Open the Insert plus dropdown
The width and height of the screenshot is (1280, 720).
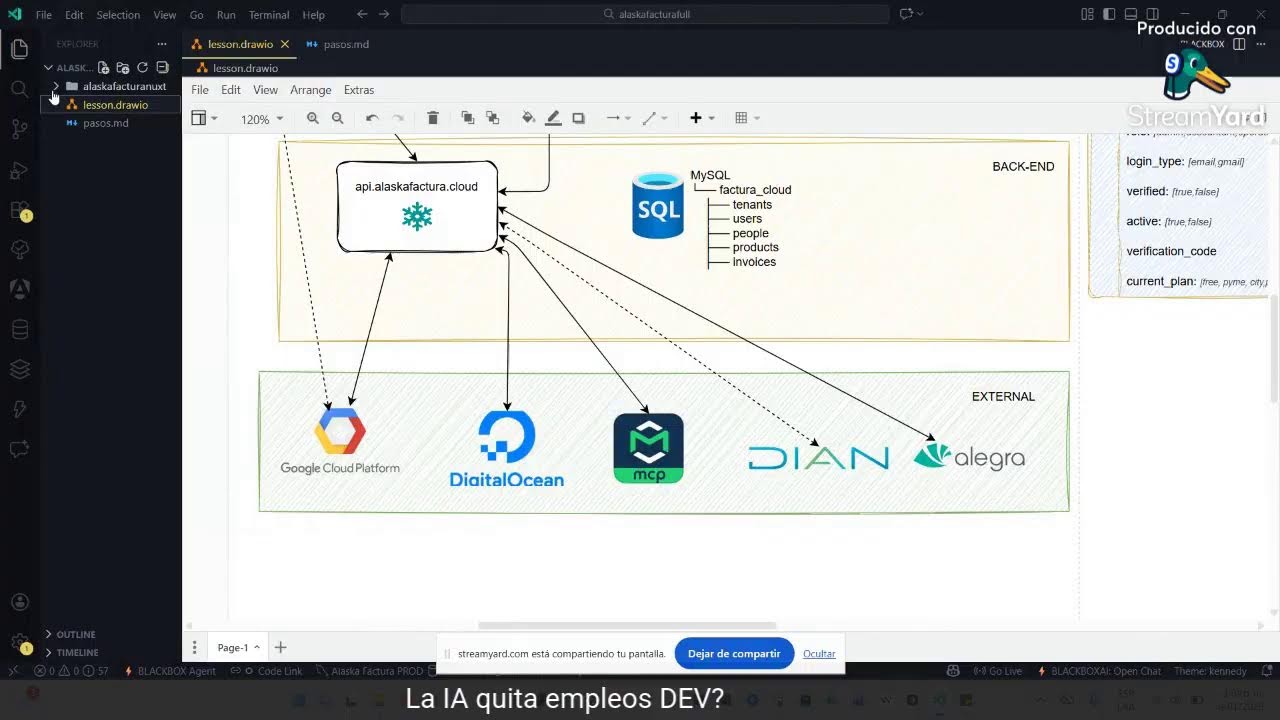[702, 118]
